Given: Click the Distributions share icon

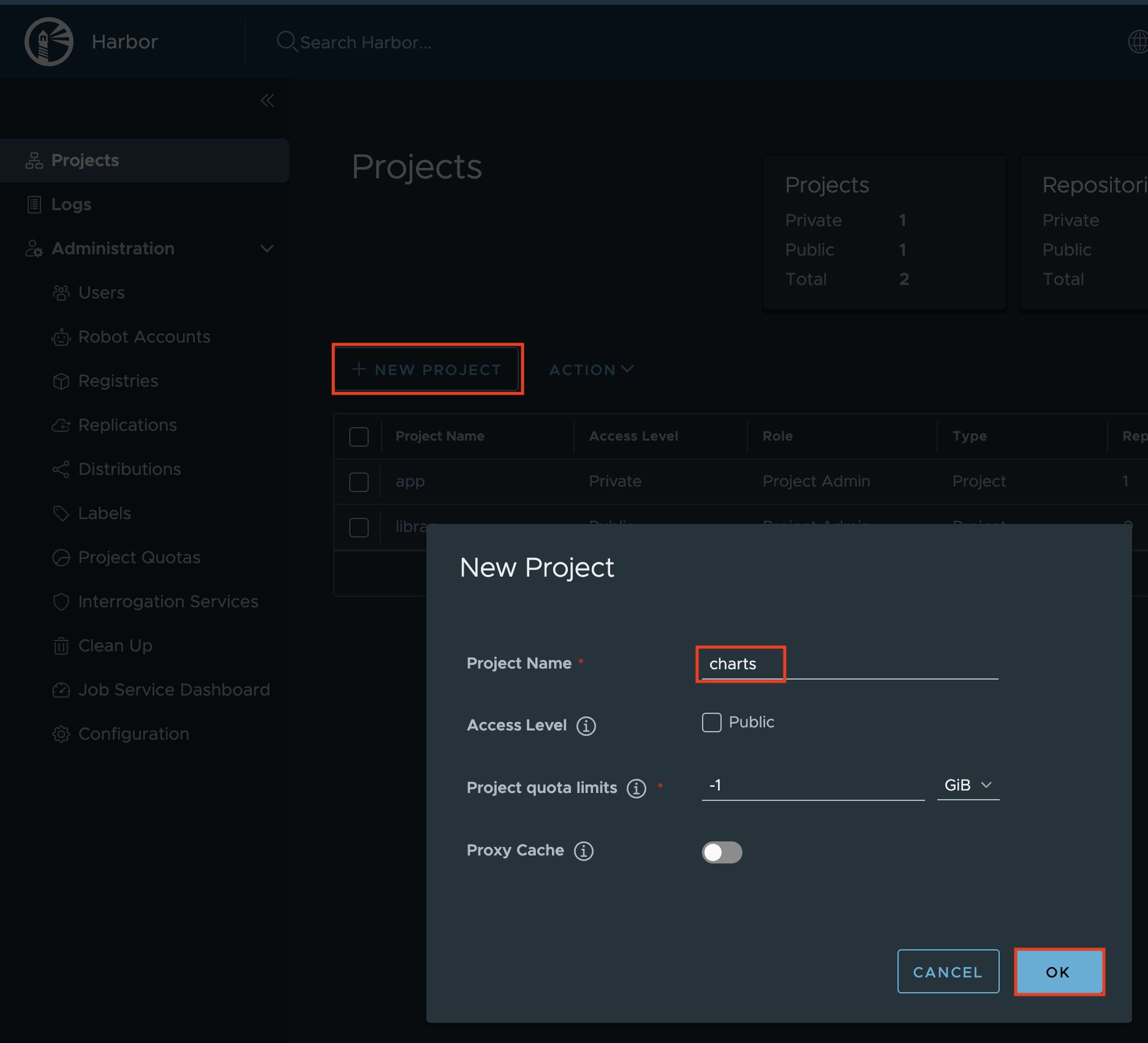Looking at the screenshot, I should click(61, 469).
